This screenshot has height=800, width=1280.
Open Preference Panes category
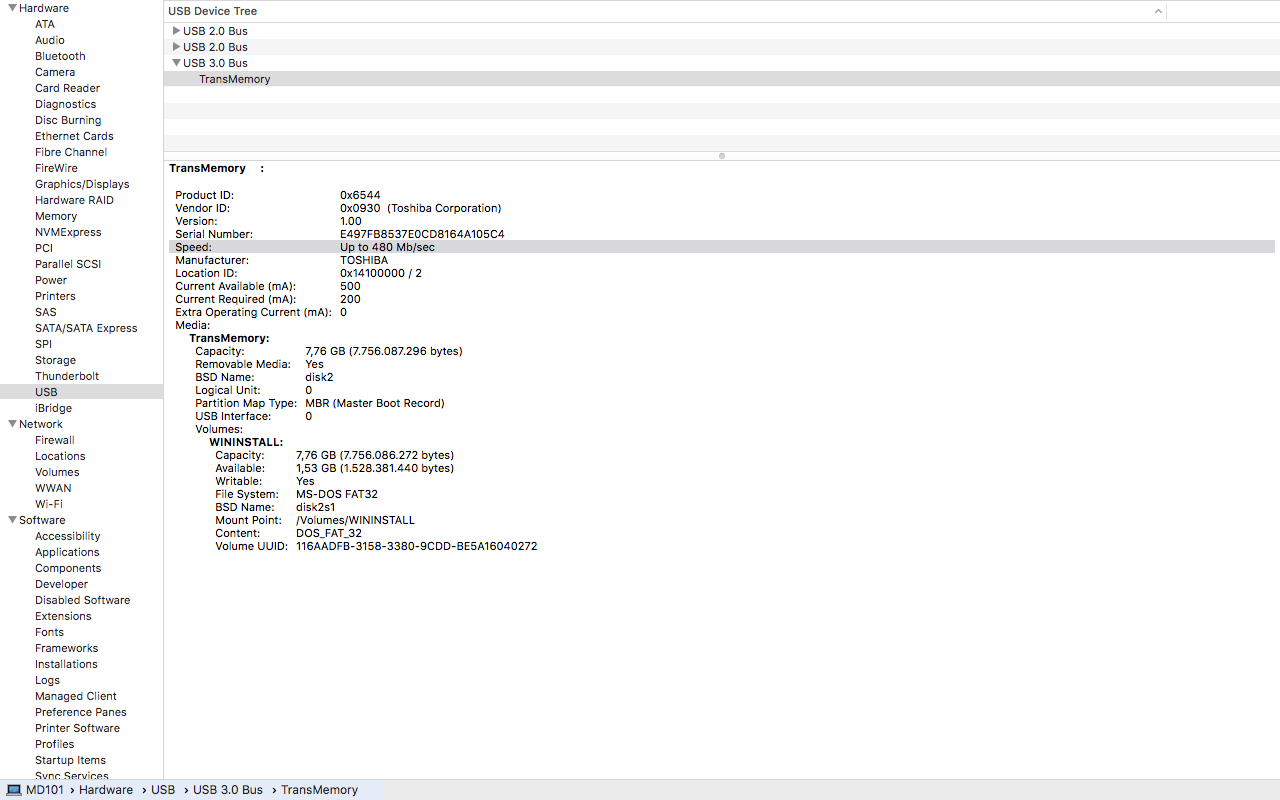coord(81,712)
